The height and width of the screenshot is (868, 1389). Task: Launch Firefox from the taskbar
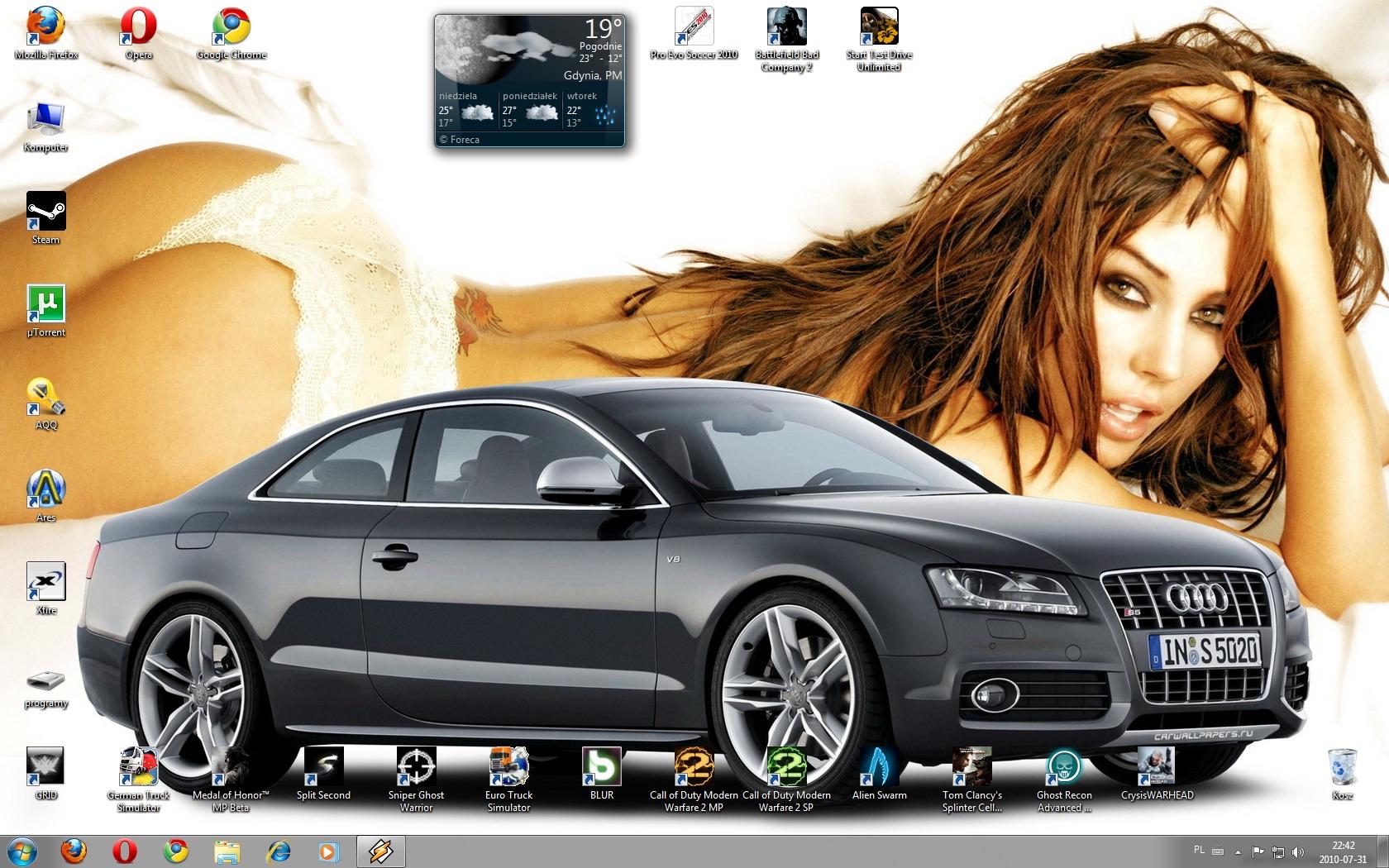74,851
